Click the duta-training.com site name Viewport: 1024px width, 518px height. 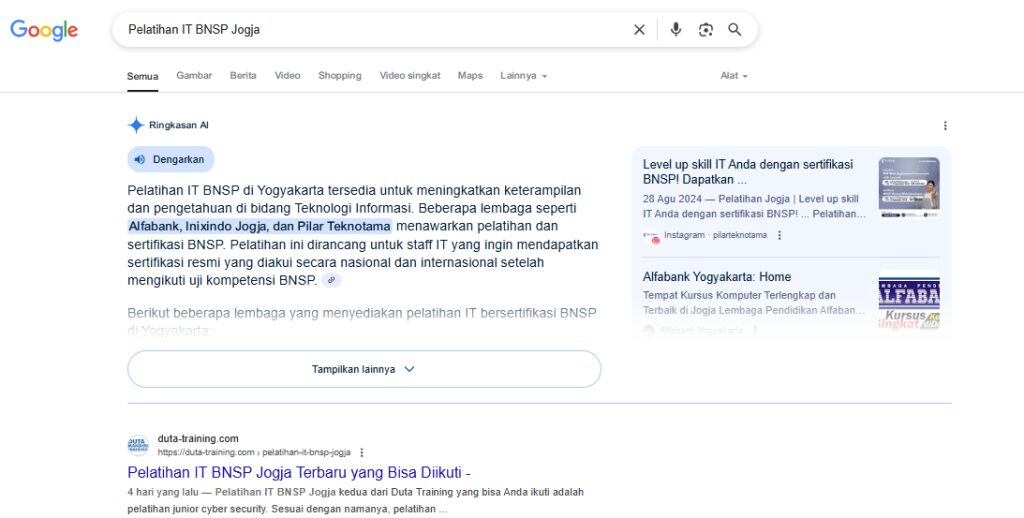(198, 438)
